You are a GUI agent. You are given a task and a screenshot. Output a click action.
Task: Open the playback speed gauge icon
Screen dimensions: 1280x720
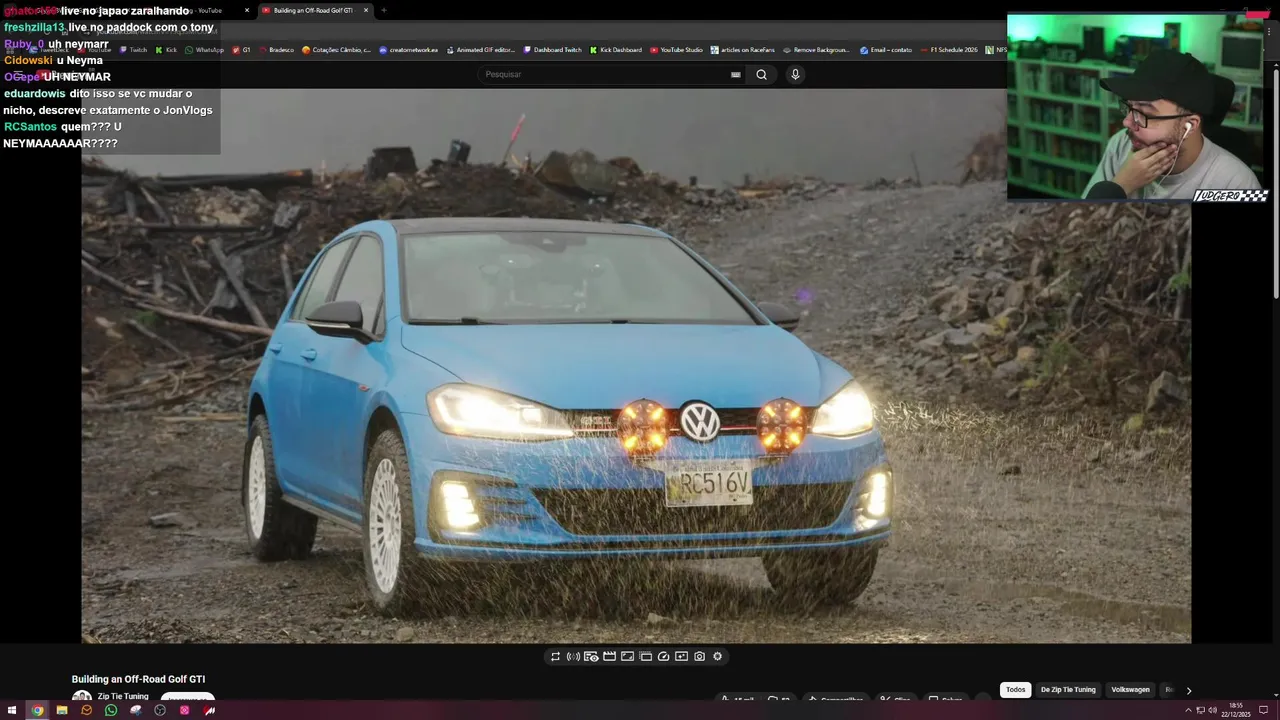click(x=663, y=657)
